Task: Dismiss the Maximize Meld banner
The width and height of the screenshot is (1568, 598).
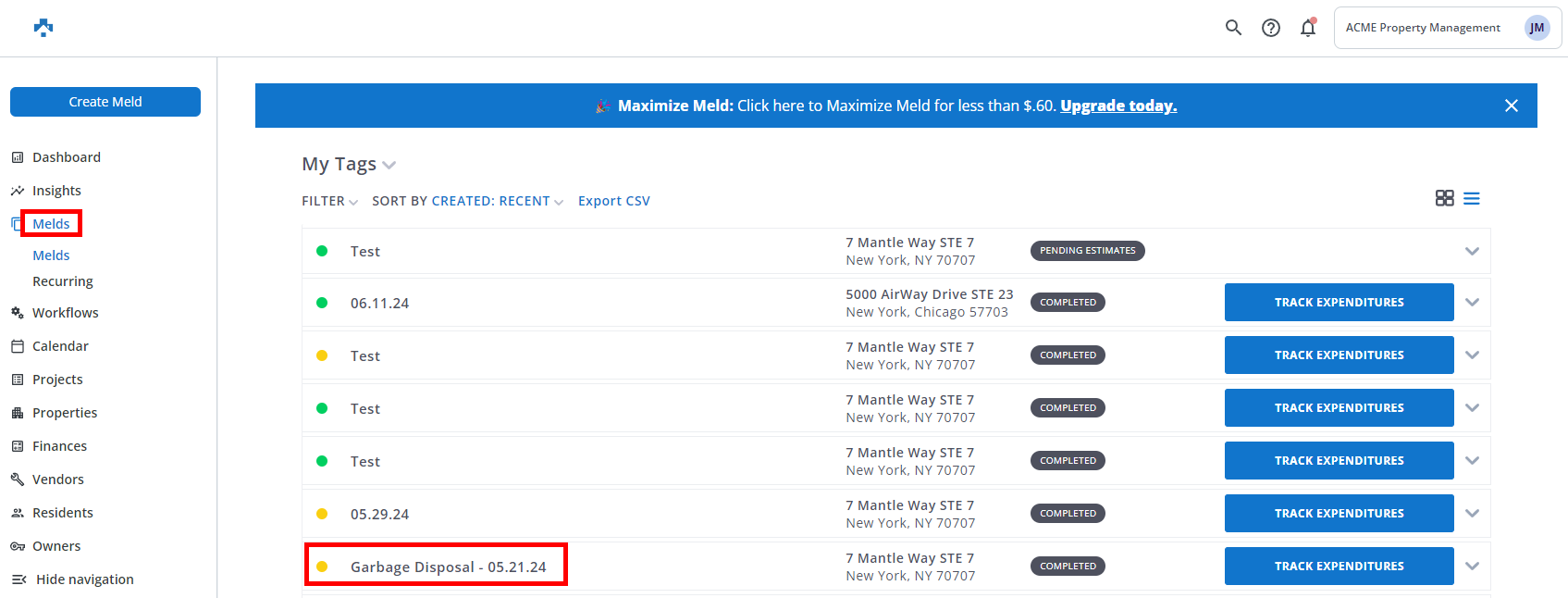Action: [1512, 106]
